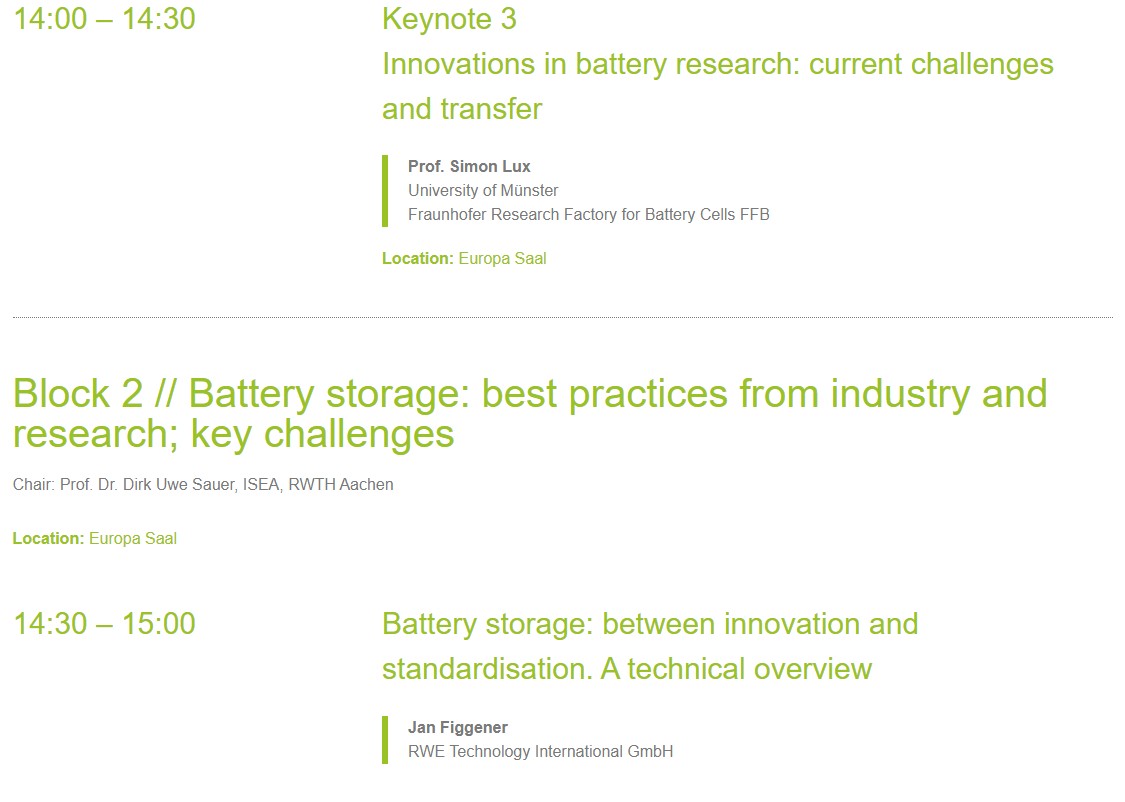The width and height of the screenshot is (1125, 802).
Task: Select Fraunhofer Research Factory for Battery Cells FFB
Action: [588, 214]
